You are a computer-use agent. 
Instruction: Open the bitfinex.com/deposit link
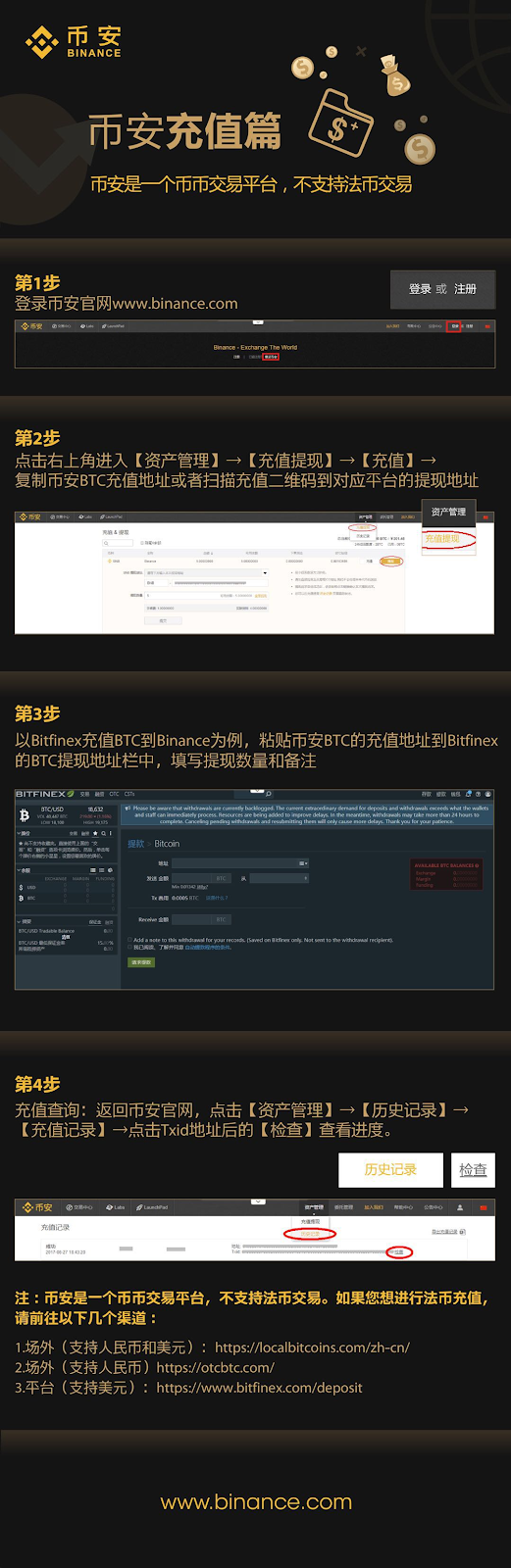click(259, 1388)
